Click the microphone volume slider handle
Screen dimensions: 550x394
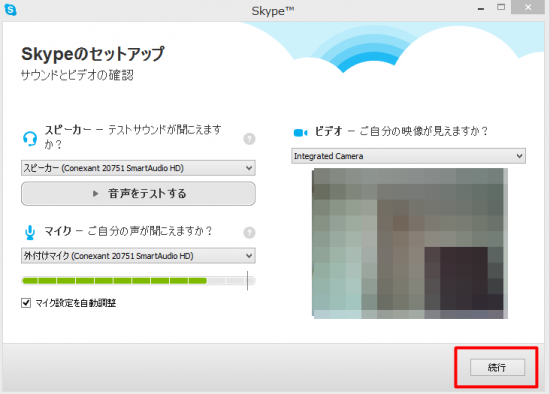click(x=248, y=281)
